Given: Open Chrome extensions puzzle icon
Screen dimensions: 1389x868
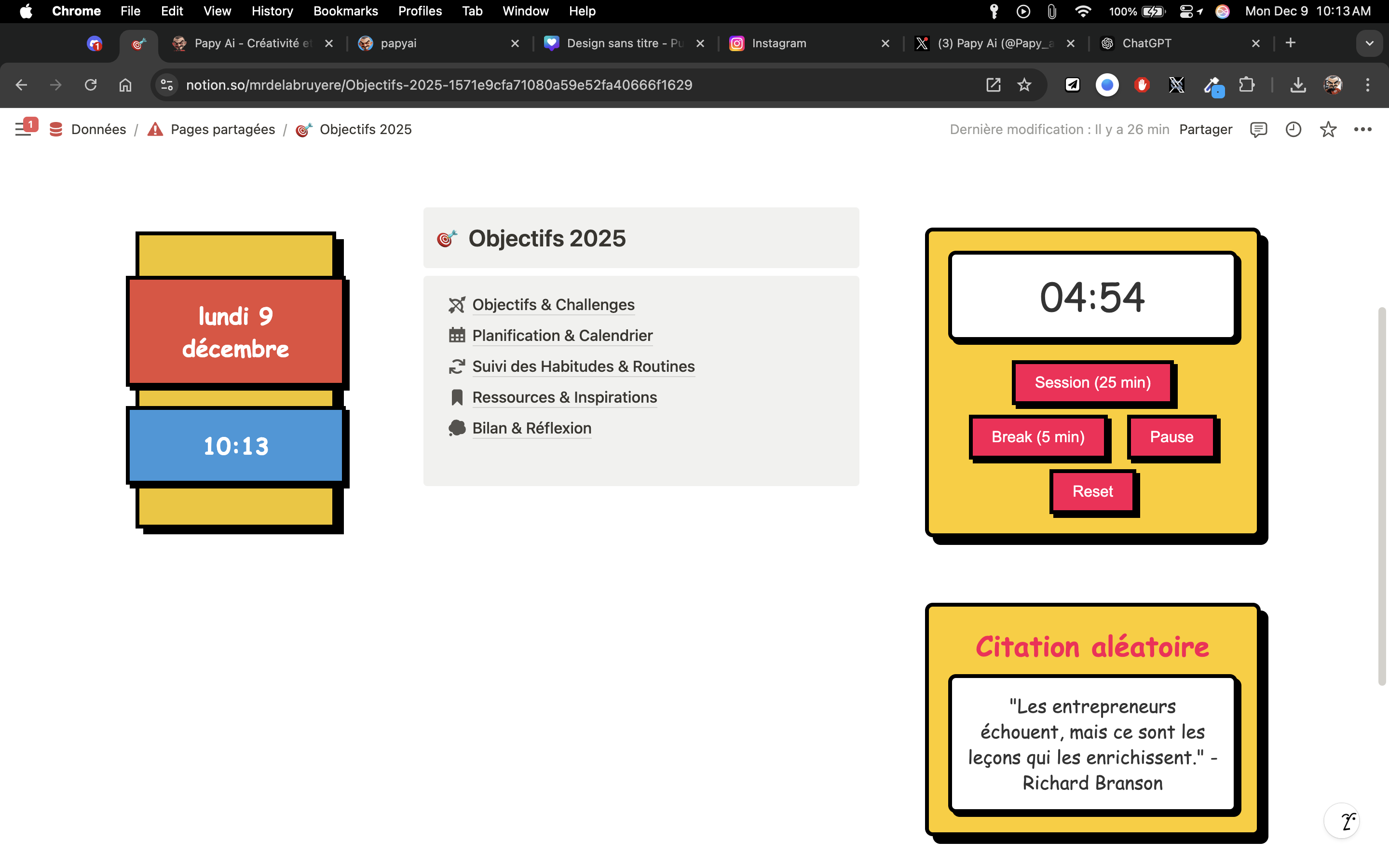Looking at the screenshot, I should point(1246,85).
